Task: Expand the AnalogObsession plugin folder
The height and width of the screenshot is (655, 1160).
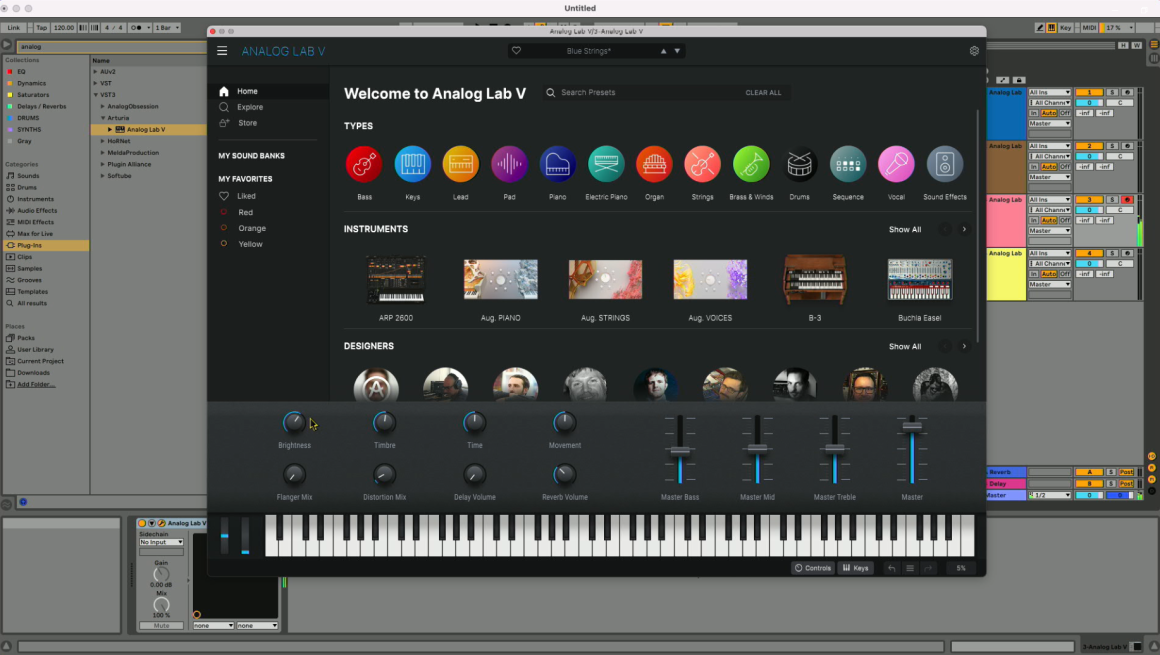Action: (x=102, y=106)
